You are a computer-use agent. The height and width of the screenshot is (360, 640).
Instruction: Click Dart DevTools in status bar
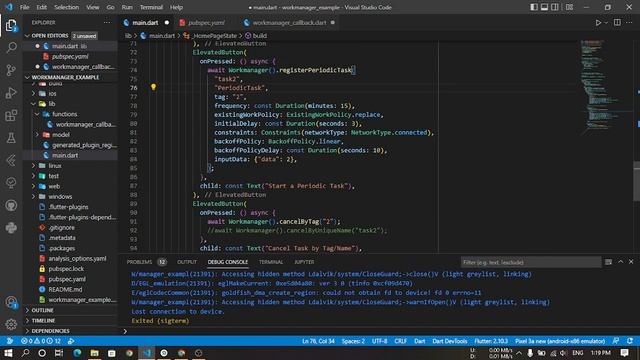(x=449, y=341)
